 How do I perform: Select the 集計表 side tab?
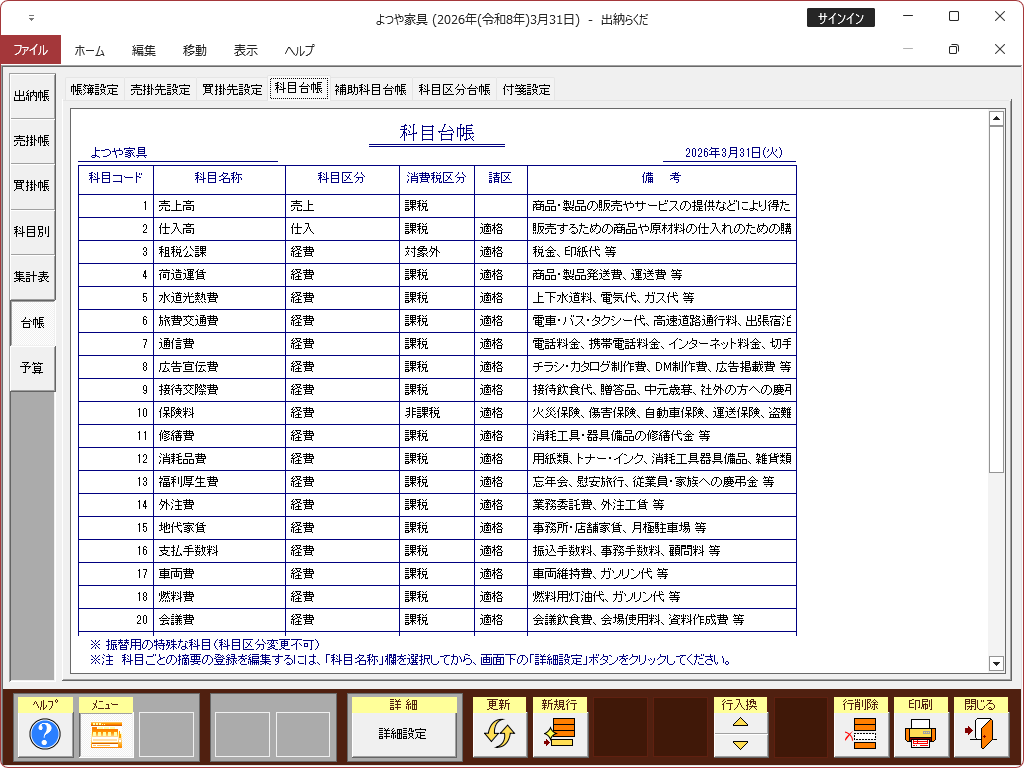click(x=31, y=277)
